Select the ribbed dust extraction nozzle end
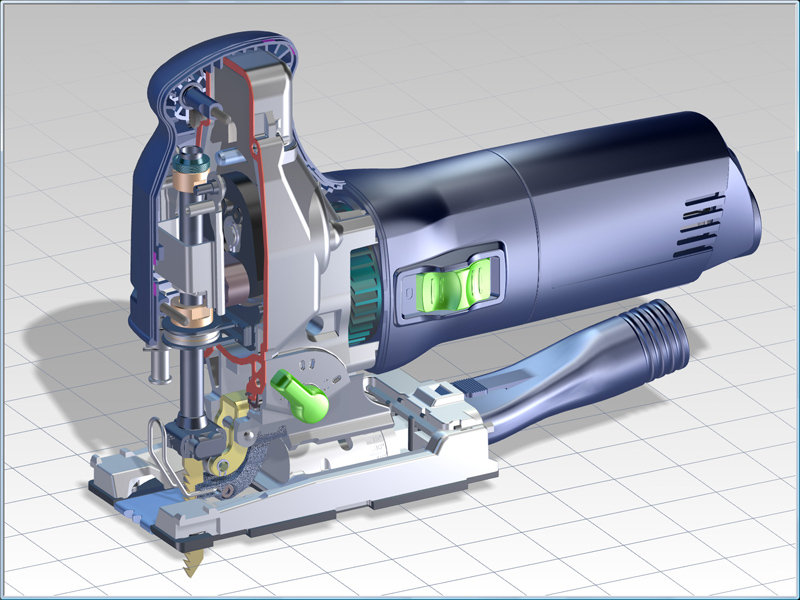Image resolution: width=800 pixels, height=600 pixels. (664, 329)
